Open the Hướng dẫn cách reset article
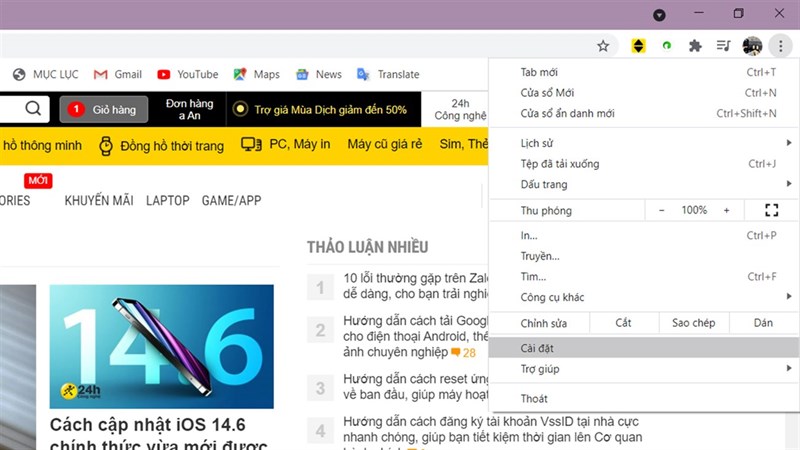The image size is (800, 450). [x=415, y=387]
